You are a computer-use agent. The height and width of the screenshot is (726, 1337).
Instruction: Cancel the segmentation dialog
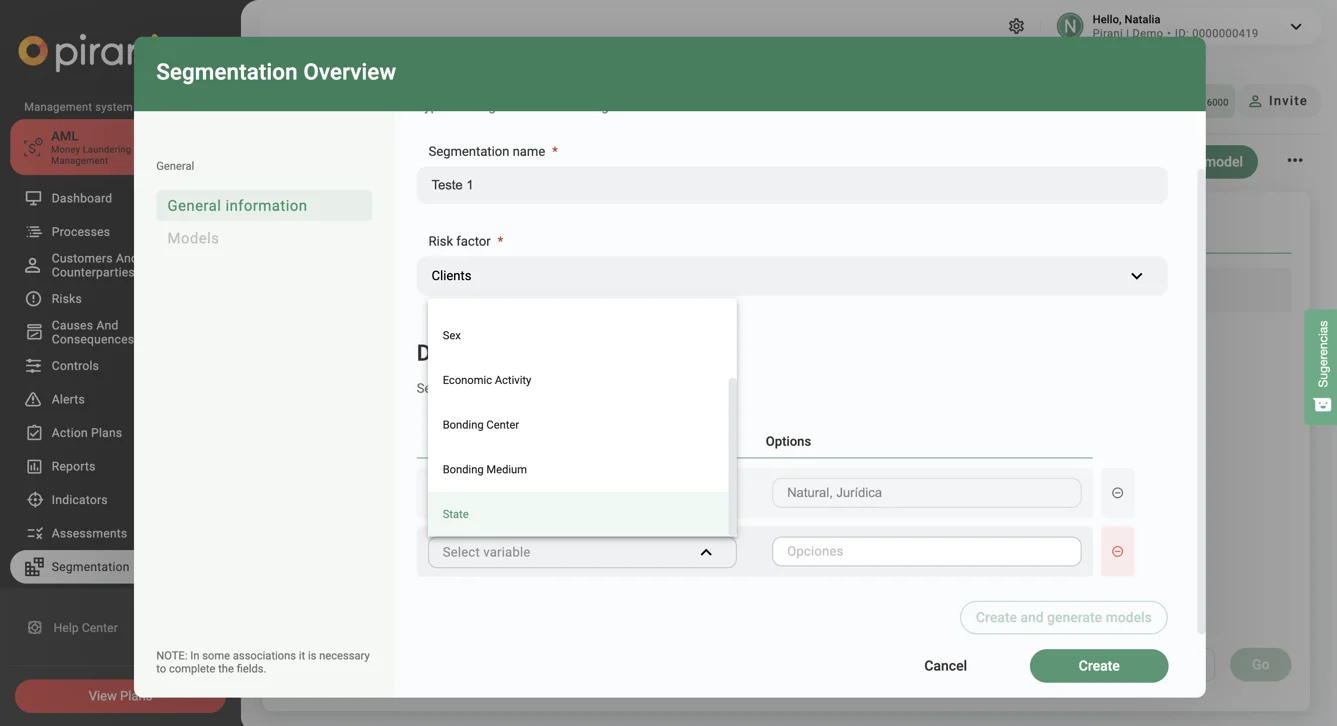(x=944, y=666)
